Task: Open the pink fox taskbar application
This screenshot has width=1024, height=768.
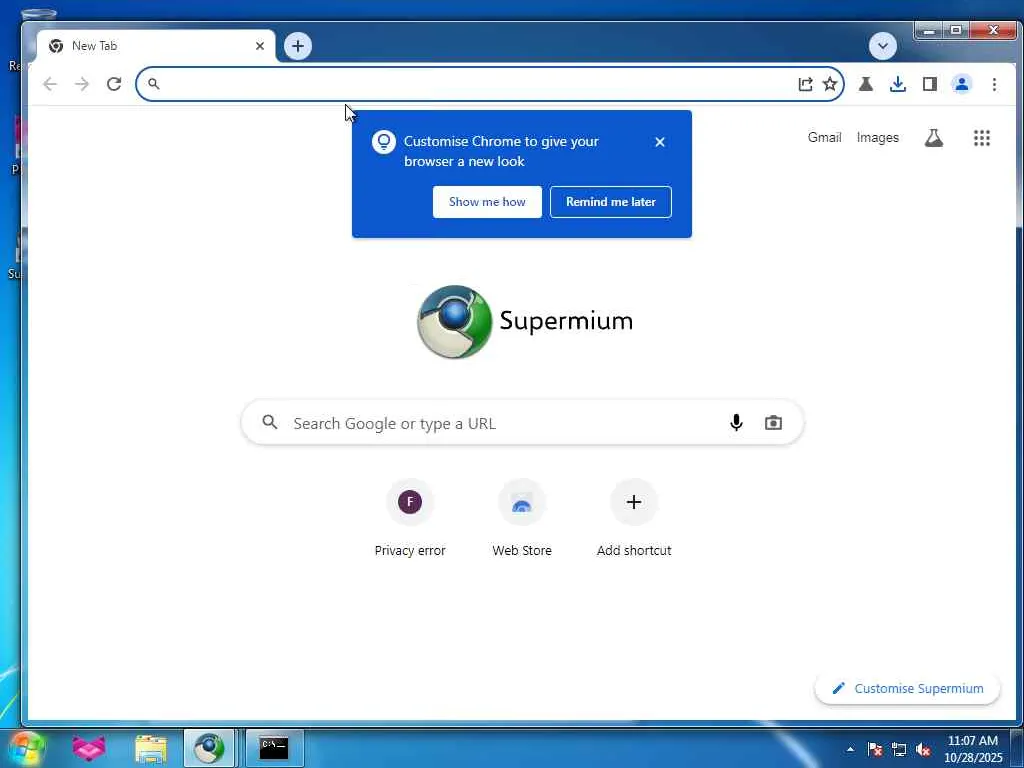Action: coord(89,748)
